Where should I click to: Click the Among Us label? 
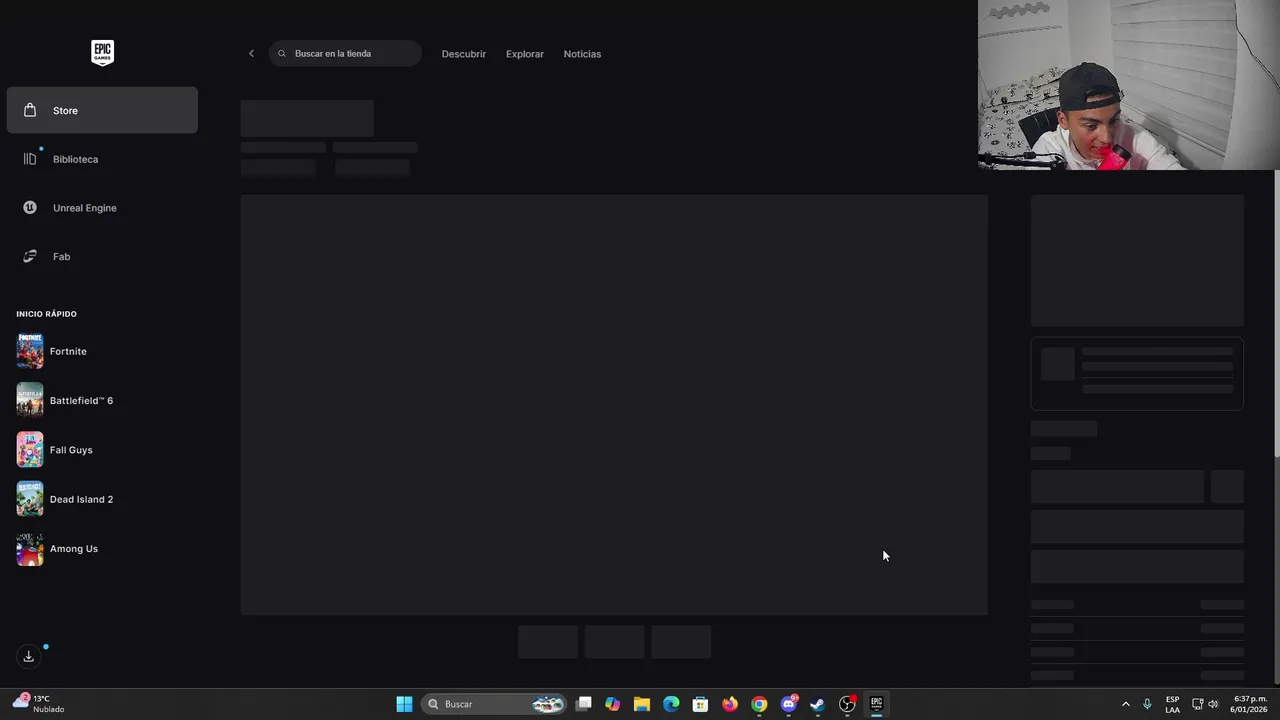74,548
